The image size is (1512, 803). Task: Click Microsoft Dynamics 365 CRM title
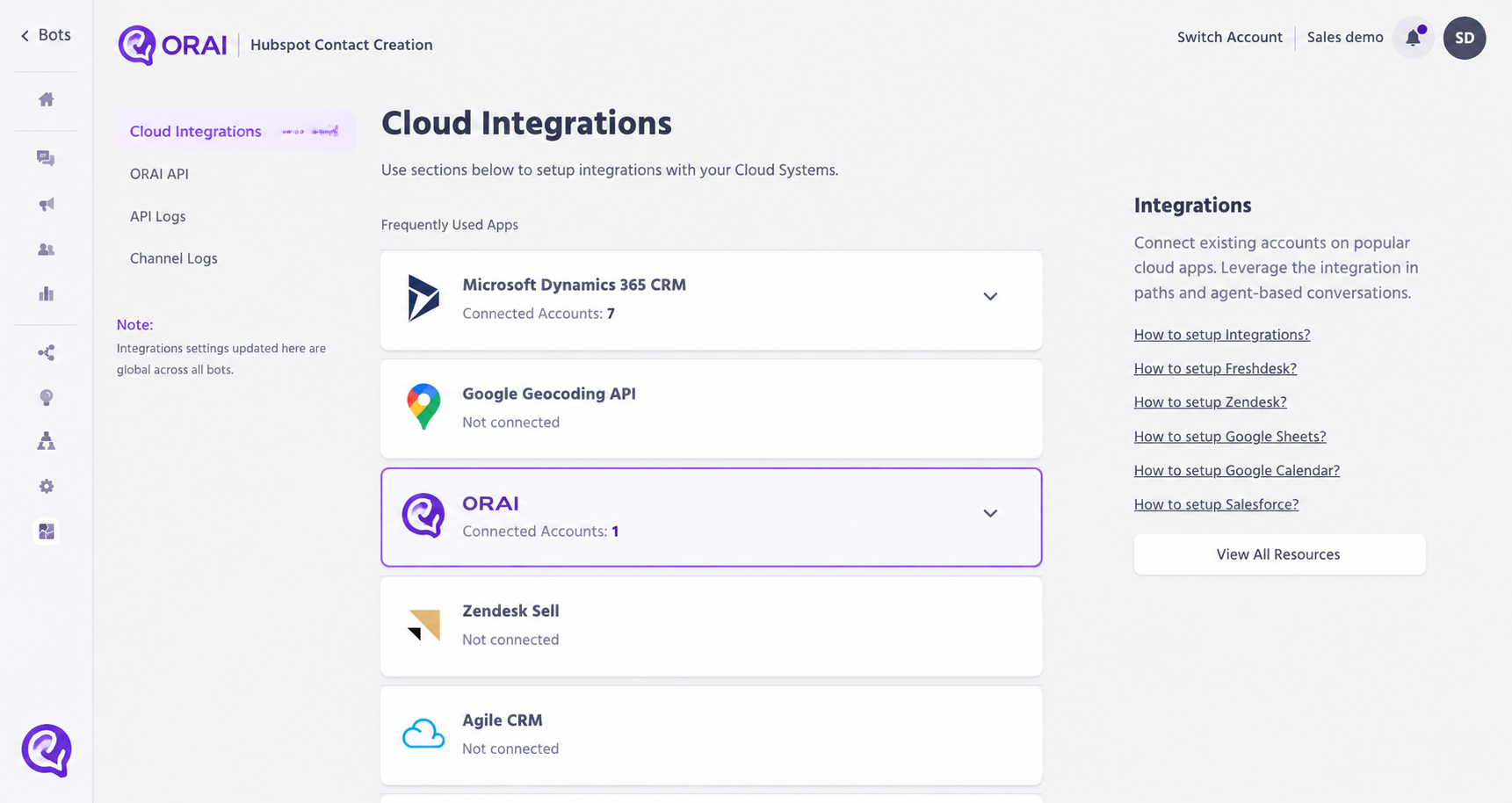pyautogui.click(x=575, y=285)
